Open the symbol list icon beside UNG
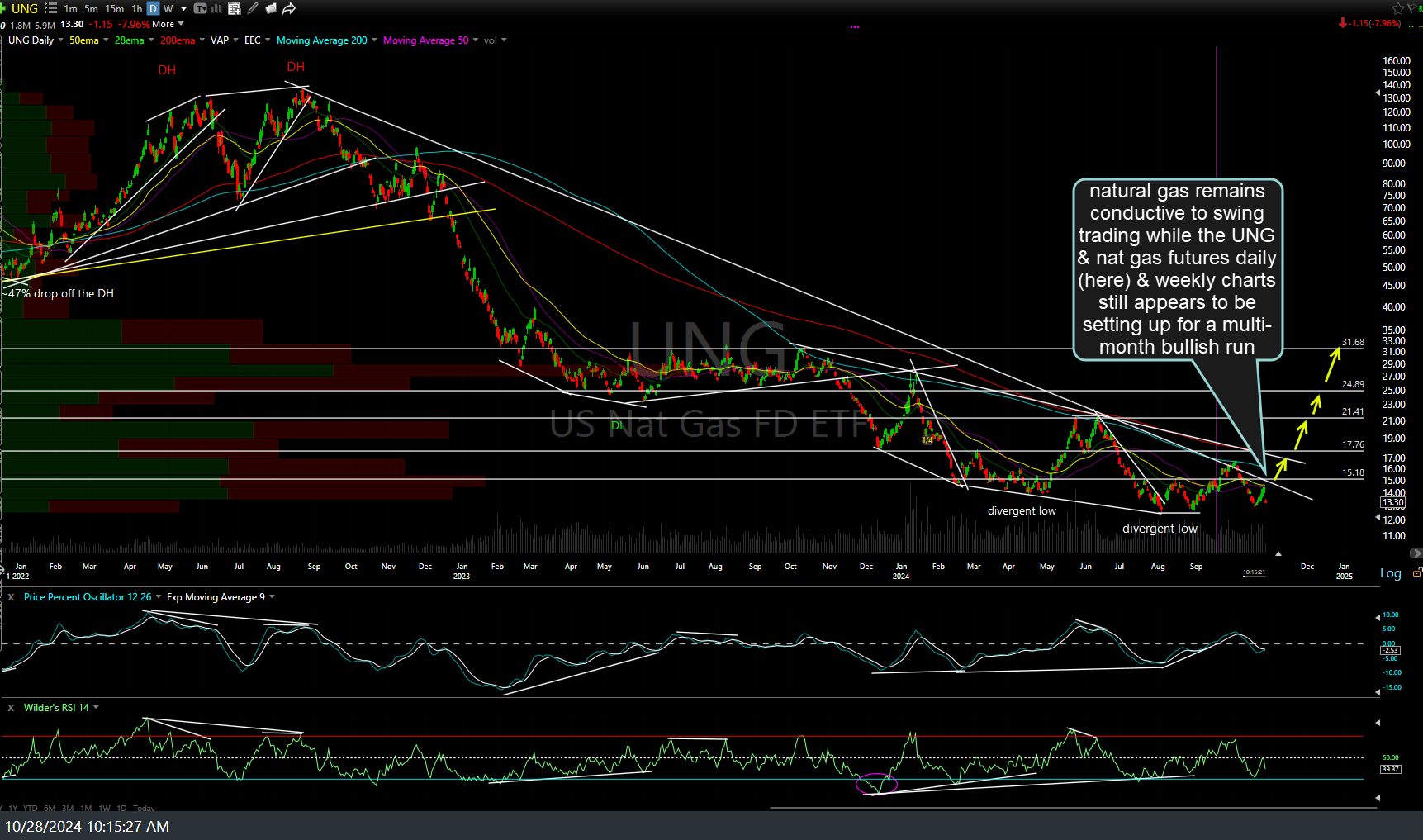1423x840 pixels. click(50, 8)
